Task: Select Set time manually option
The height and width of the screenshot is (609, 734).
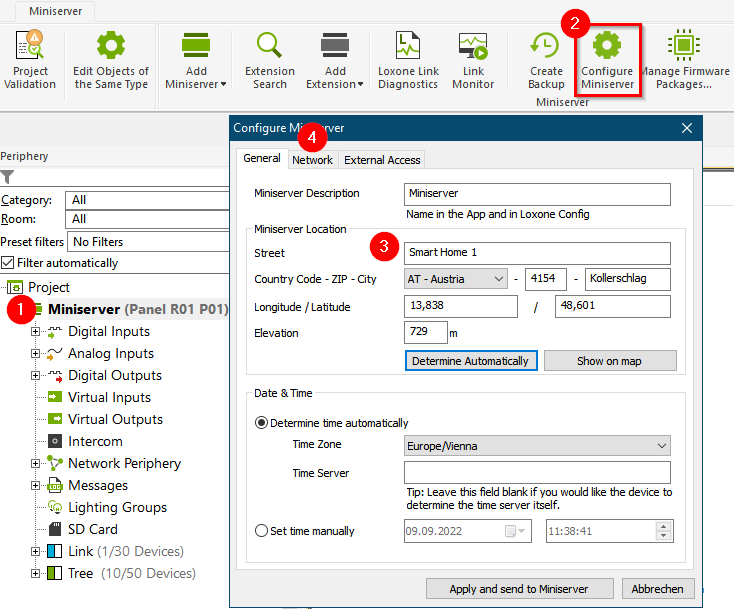Action: [x=262, y=531]
